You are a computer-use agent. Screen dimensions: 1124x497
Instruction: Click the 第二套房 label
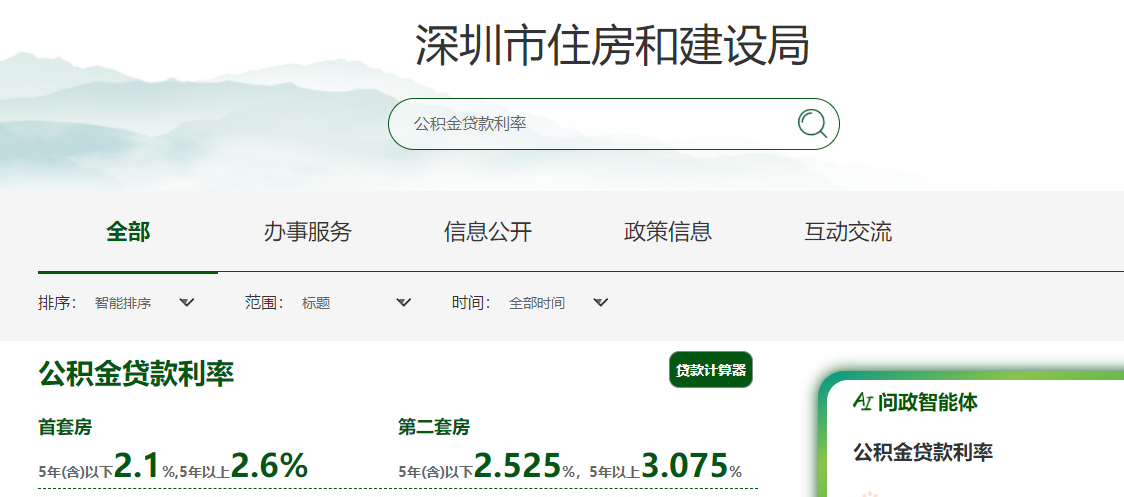pyautogui.click(x=434, y=427)
